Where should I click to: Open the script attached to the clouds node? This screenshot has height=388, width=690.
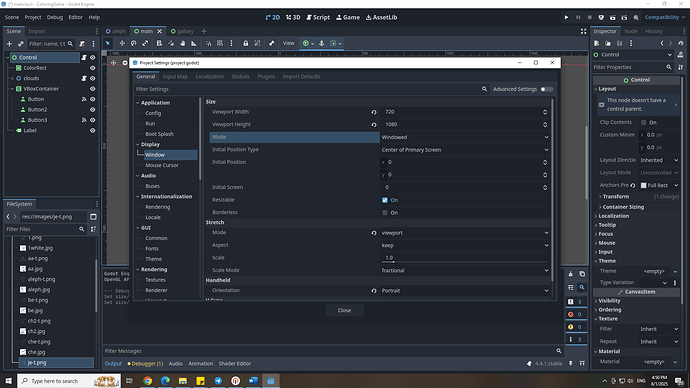point(84,78)
